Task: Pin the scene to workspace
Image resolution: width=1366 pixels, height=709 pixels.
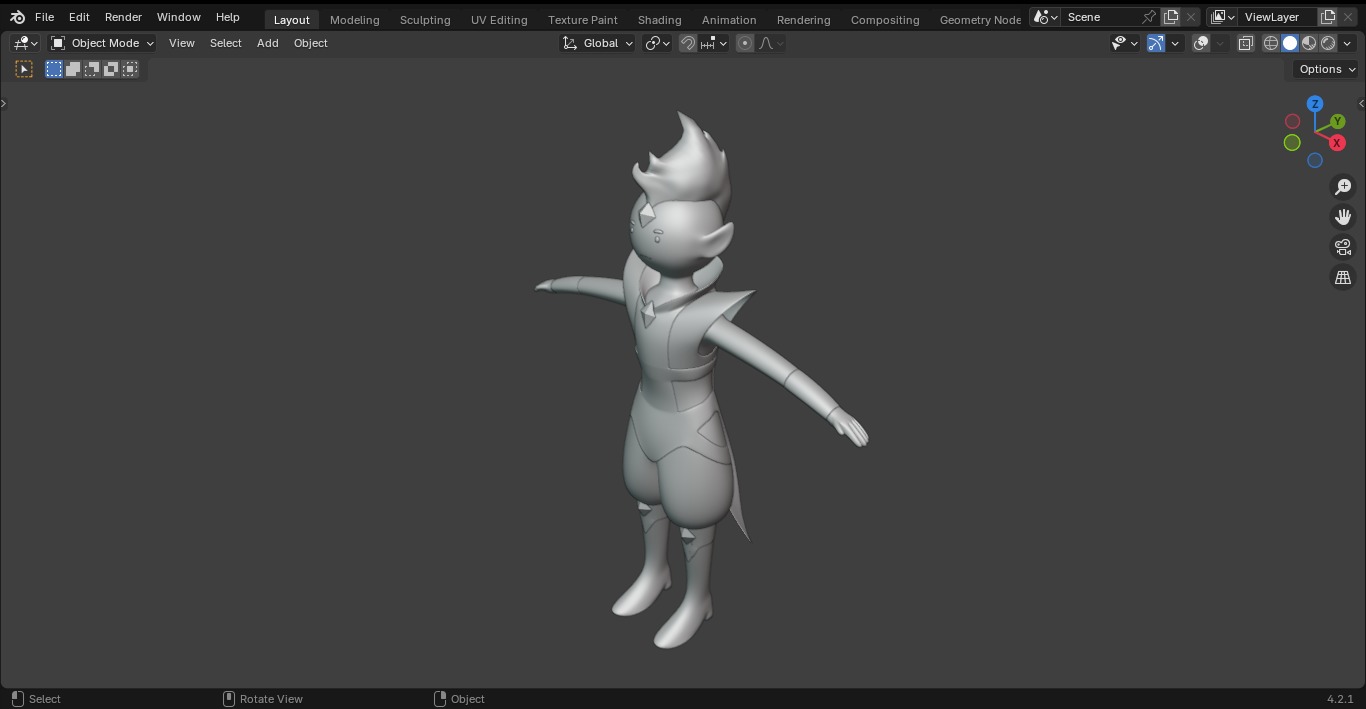Action: point(1149,17)
